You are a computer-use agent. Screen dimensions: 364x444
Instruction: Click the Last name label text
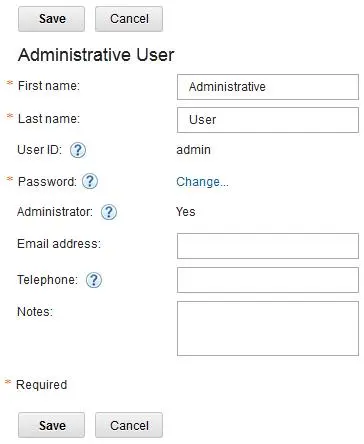click(49, 119)
